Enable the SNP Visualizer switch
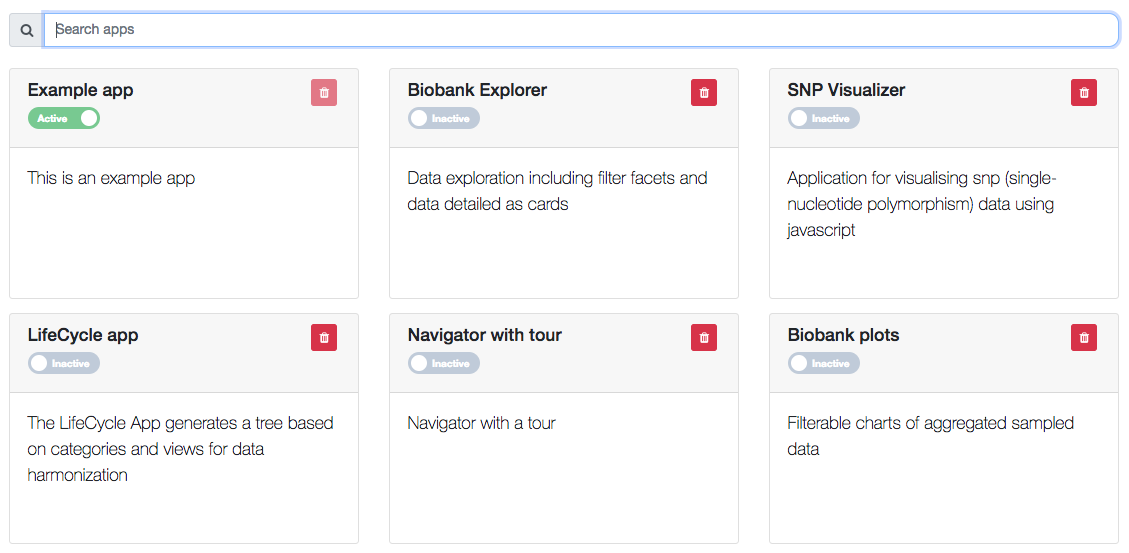 click(x=824, y=118)
